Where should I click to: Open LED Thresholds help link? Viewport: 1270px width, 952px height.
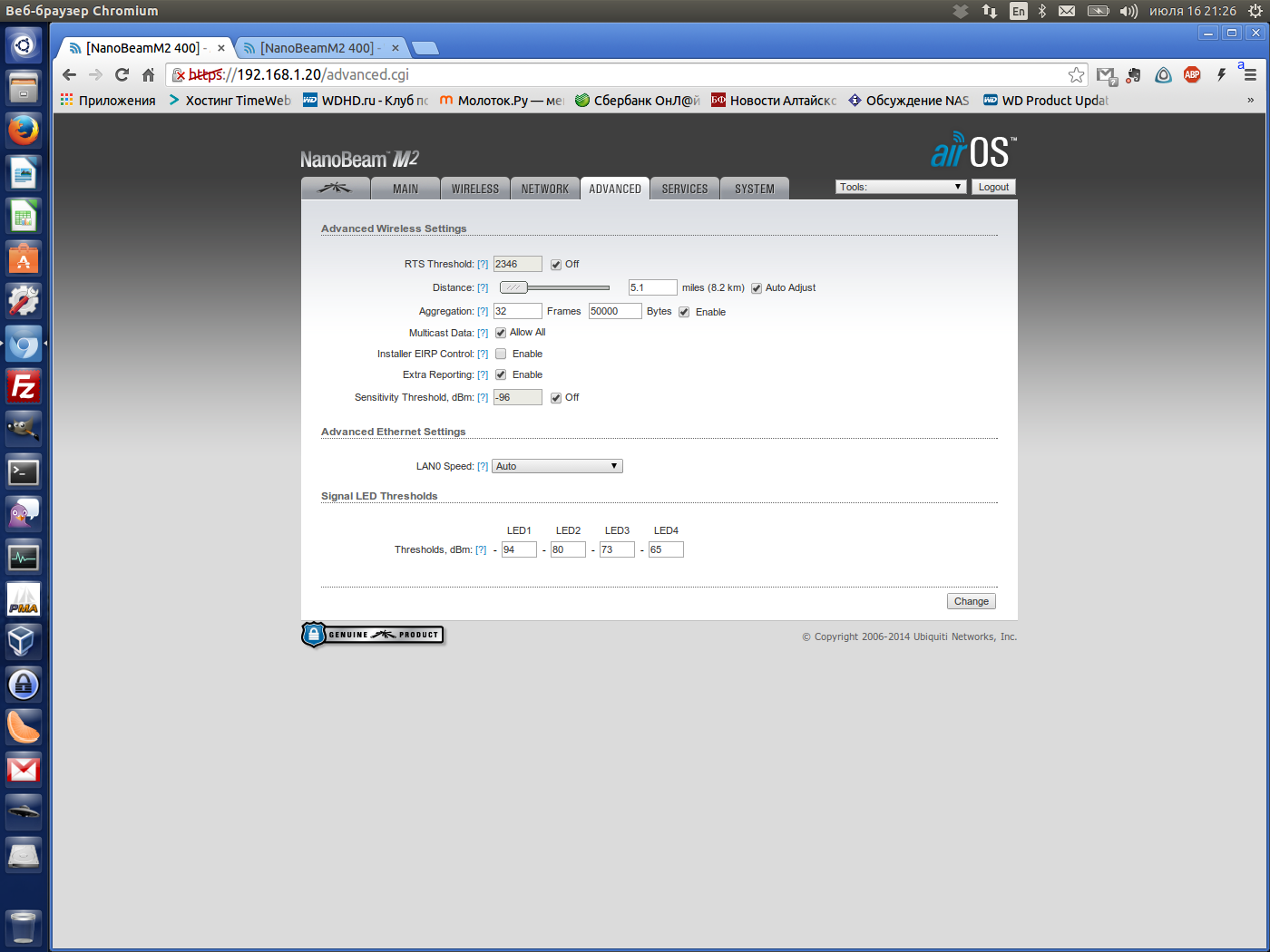coord(481,550)
